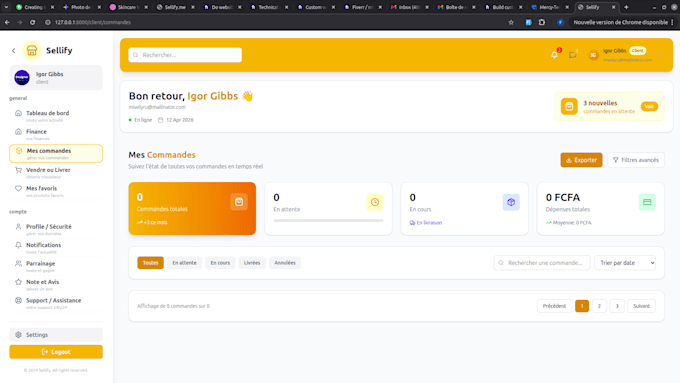Open Igor Gibbs profile avatar in sidebar
This screenshot has height=383, width=680.
[22, 78]
